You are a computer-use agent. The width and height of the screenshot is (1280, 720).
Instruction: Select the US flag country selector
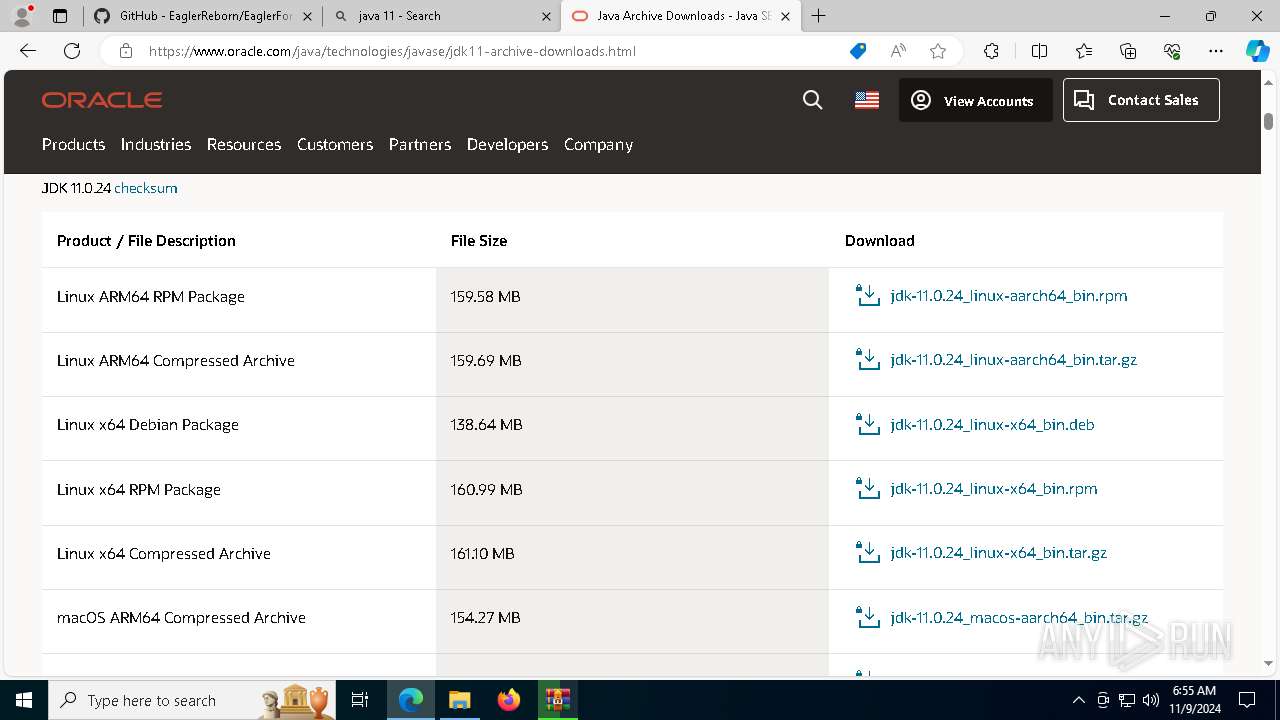(x=867, y=100)
